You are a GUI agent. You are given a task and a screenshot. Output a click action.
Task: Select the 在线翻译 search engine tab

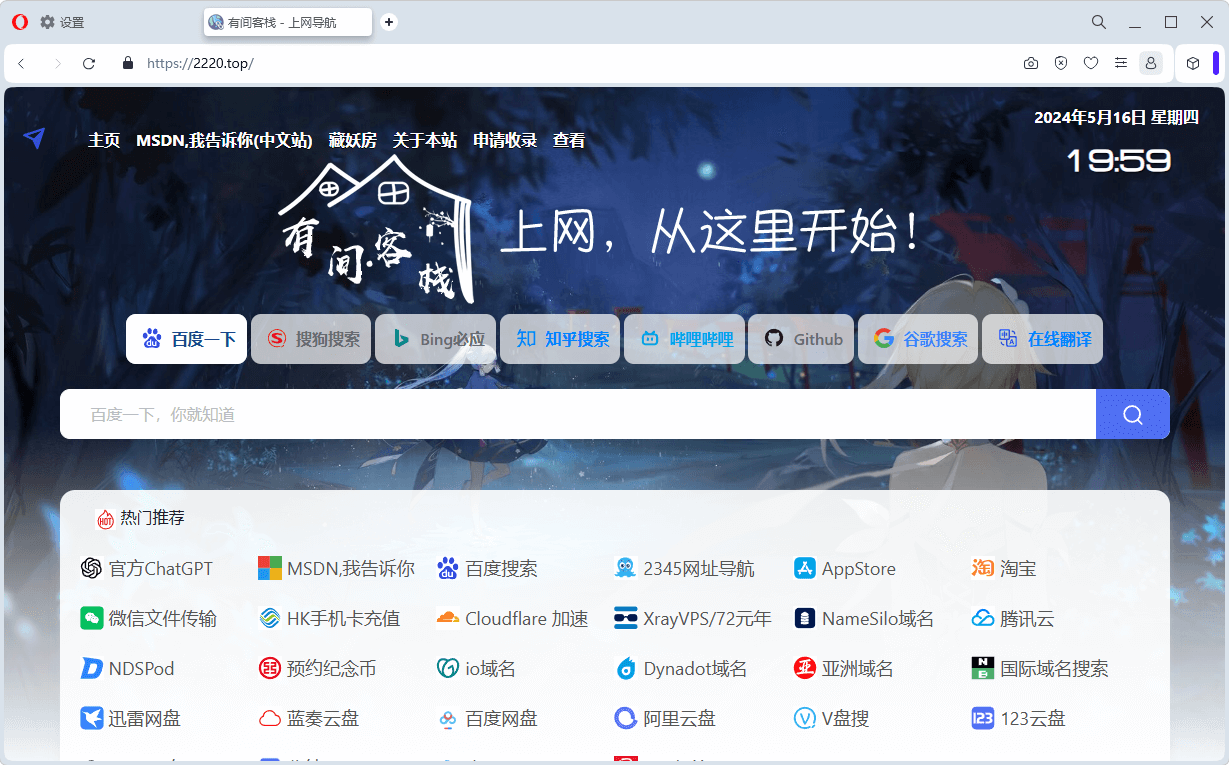[x=1042, y=339]
